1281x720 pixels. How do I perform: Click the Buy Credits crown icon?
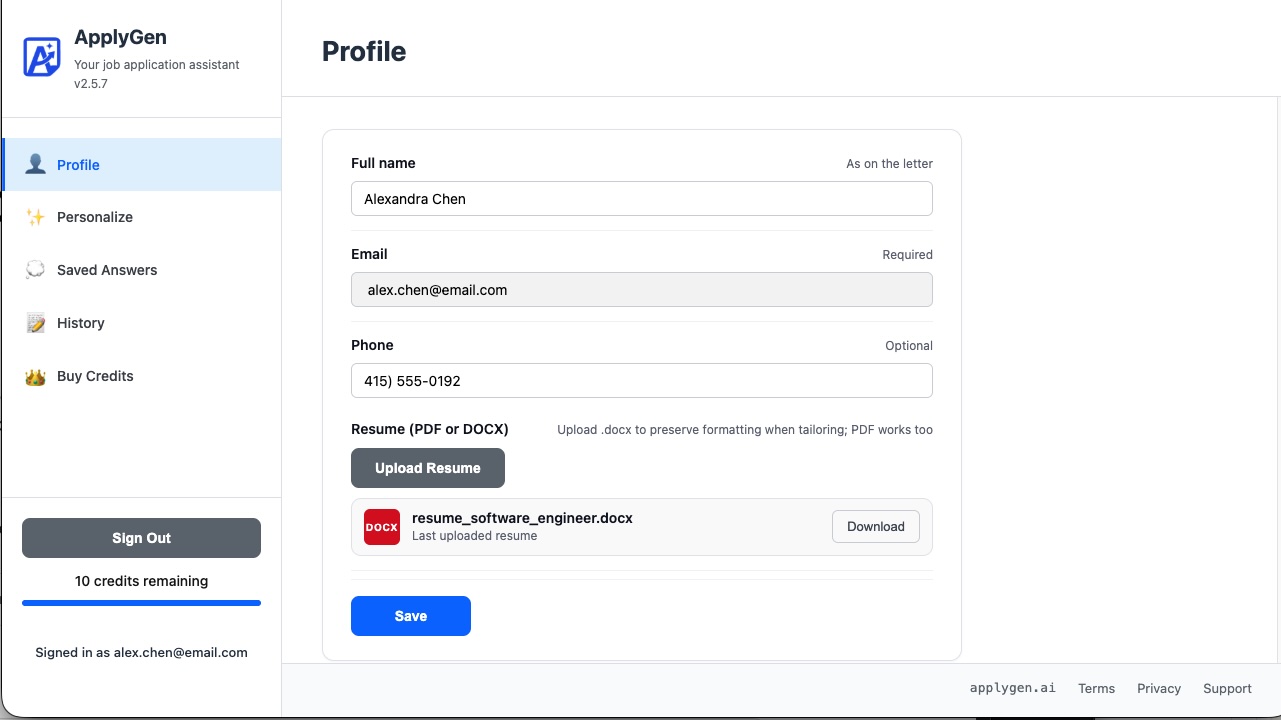pyautogui.click(x=35, y=376)
